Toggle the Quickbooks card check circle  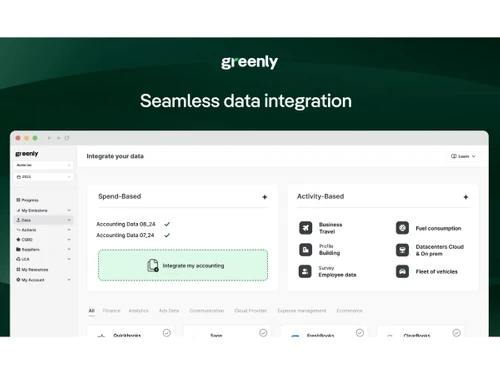point(167,333)
